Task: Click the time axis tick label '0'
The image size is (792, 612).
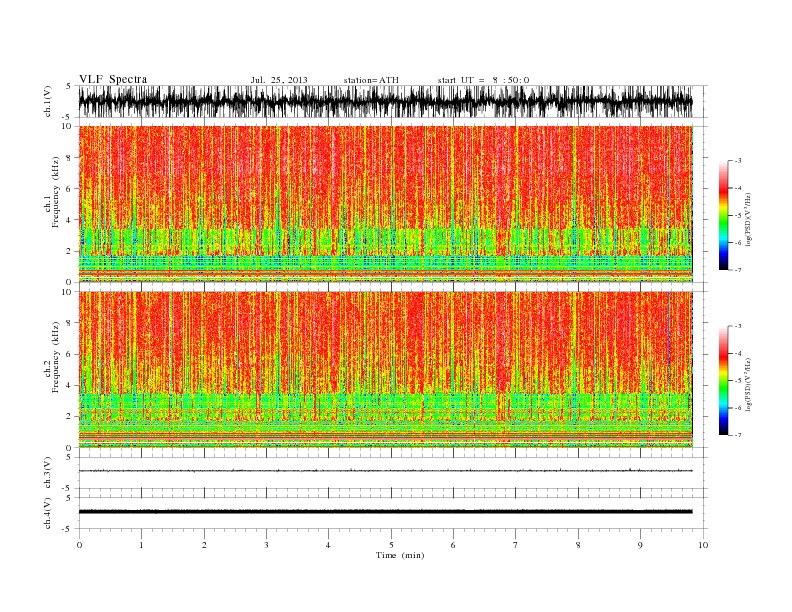Action: [79, 545]
